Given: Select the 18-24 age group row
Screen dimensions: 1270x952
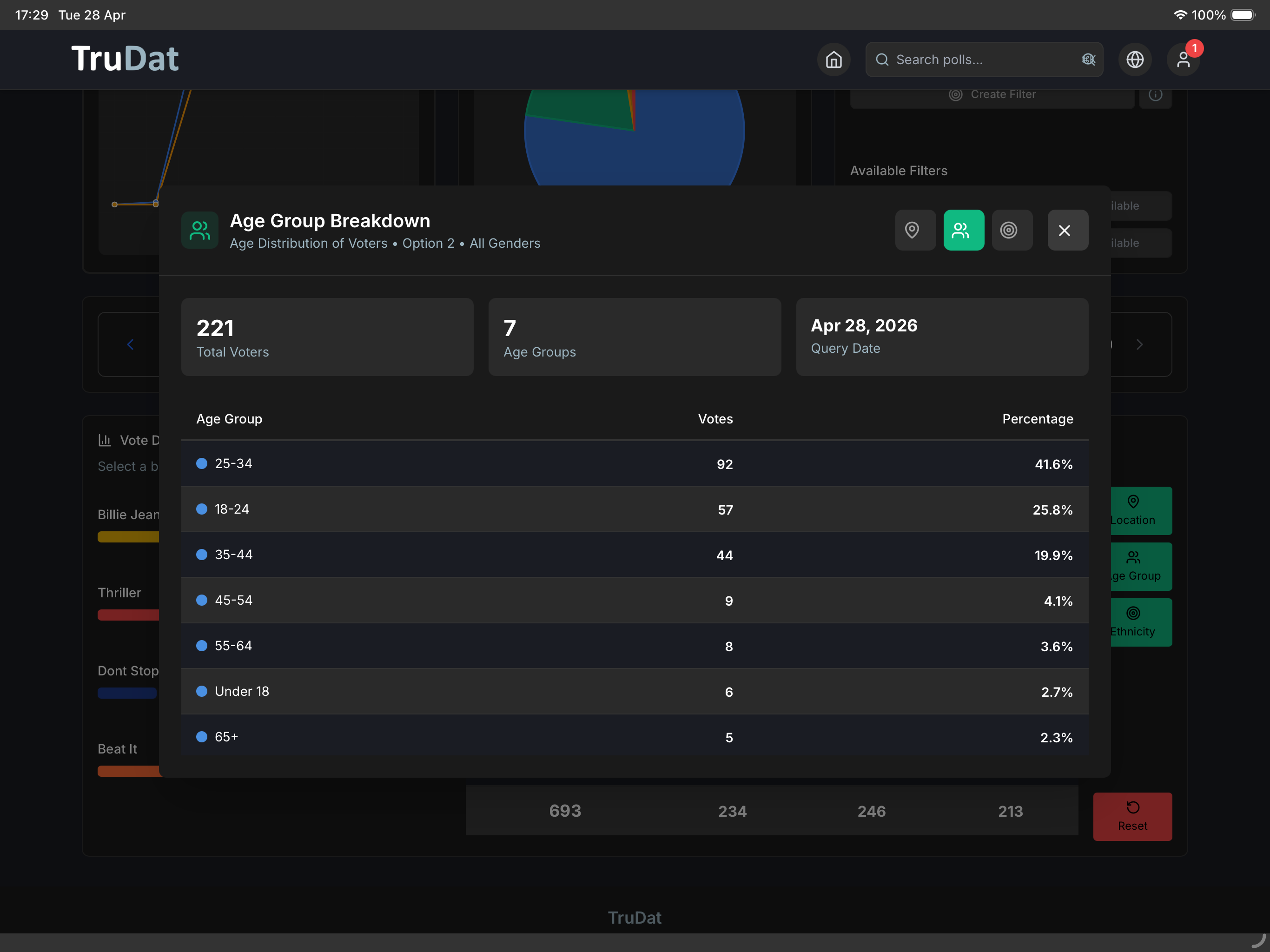Looking at the screenshot, I should click(635, 509).
